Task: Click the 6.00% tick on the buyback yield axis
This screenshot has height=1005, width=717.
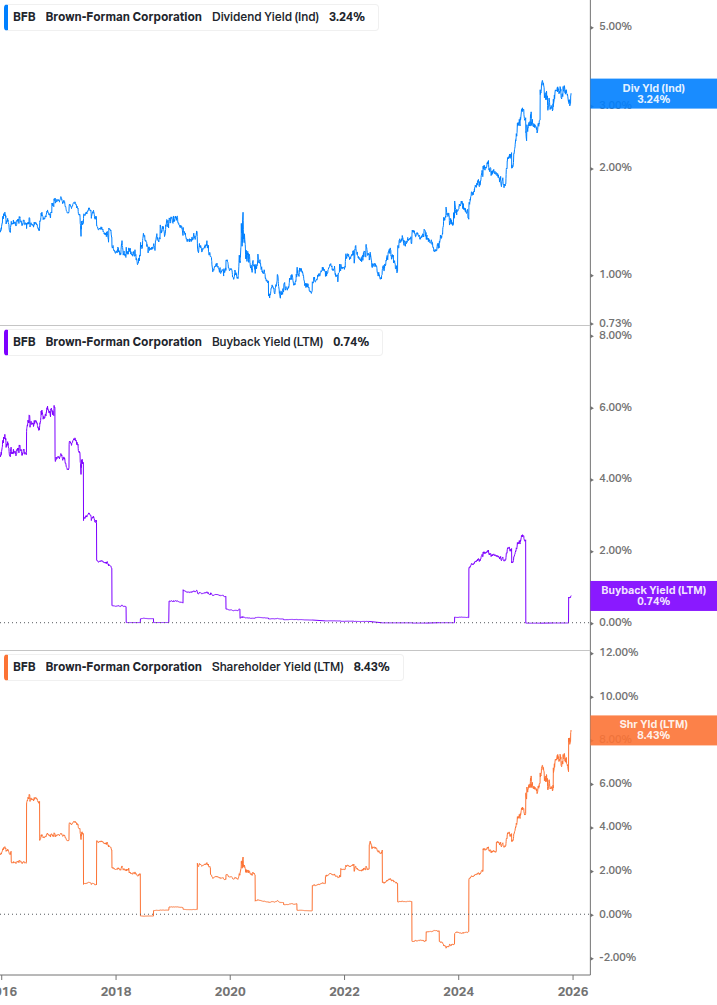Action: (615, 407)
